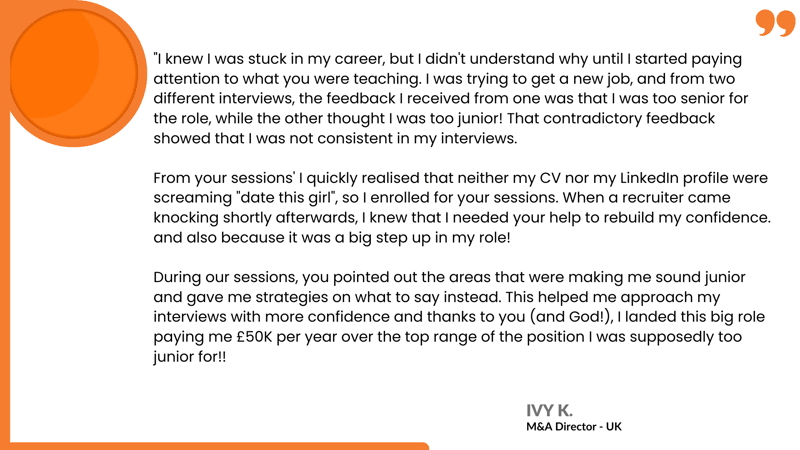Select the name IVY K.

click(x=550, y=410)
